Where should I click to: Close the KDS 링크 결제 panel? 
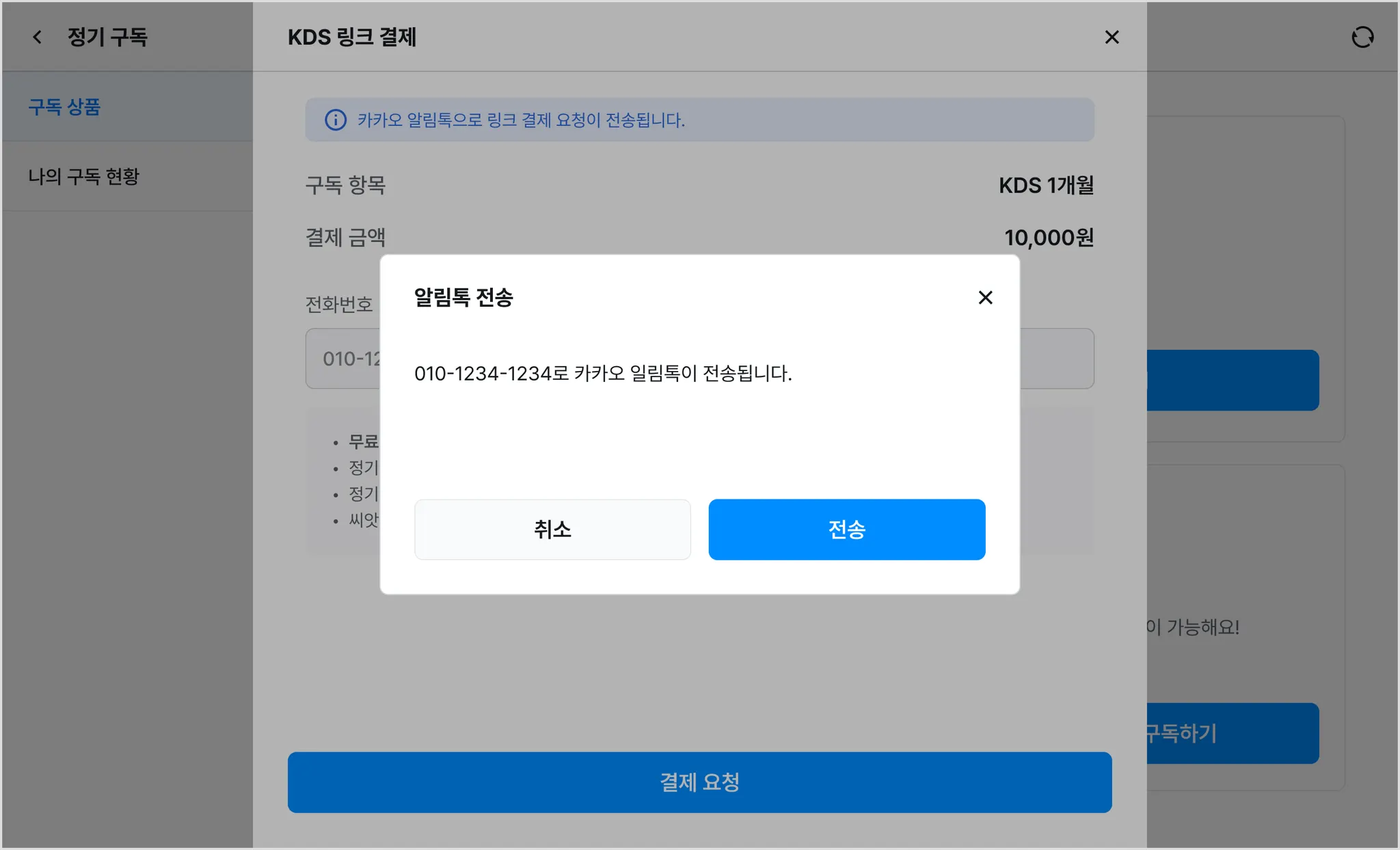pyautogui.click(x=1112, y=37)
